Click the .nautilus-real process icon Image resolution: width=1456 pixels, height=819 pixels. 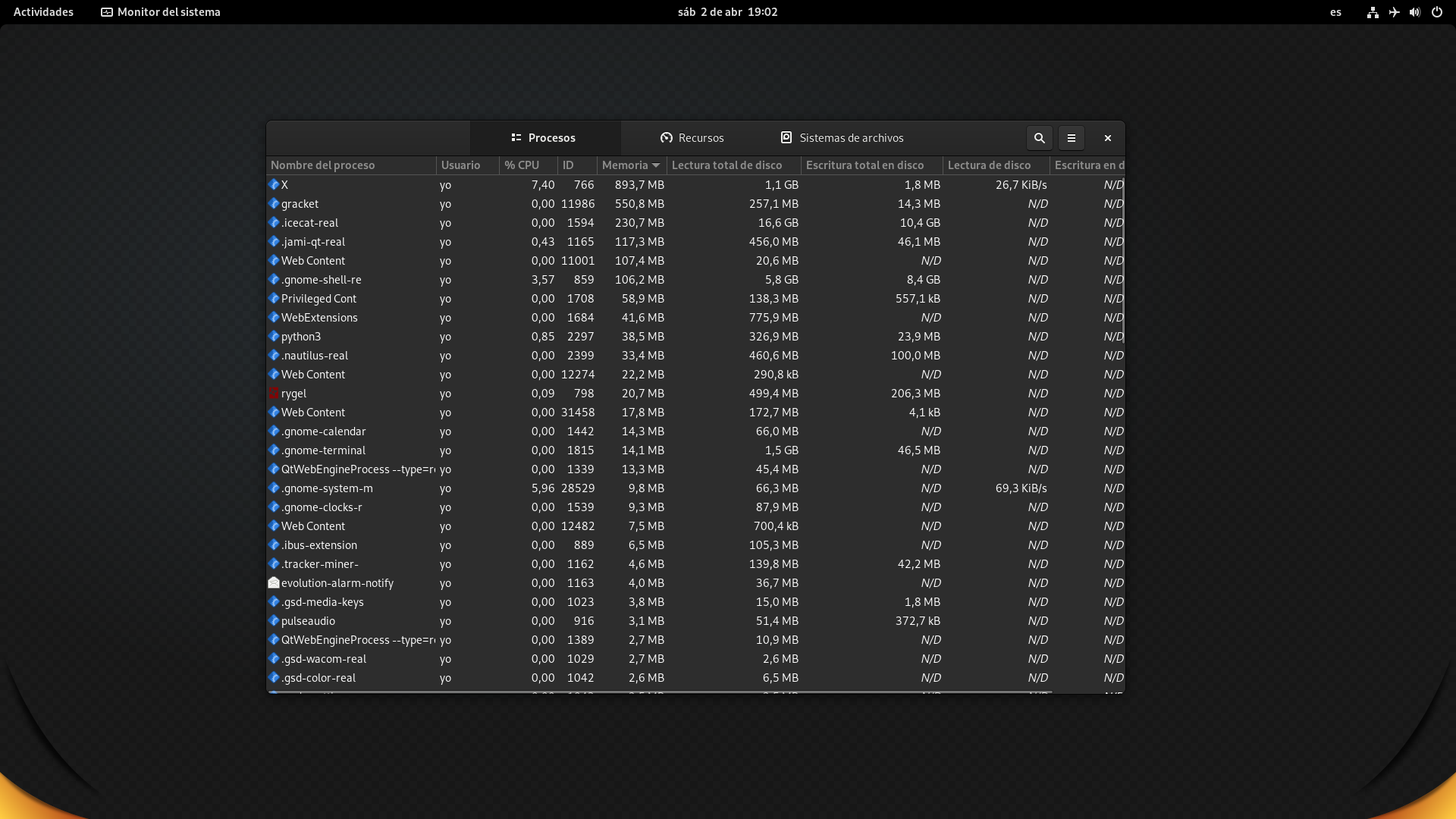click(274, 355)
